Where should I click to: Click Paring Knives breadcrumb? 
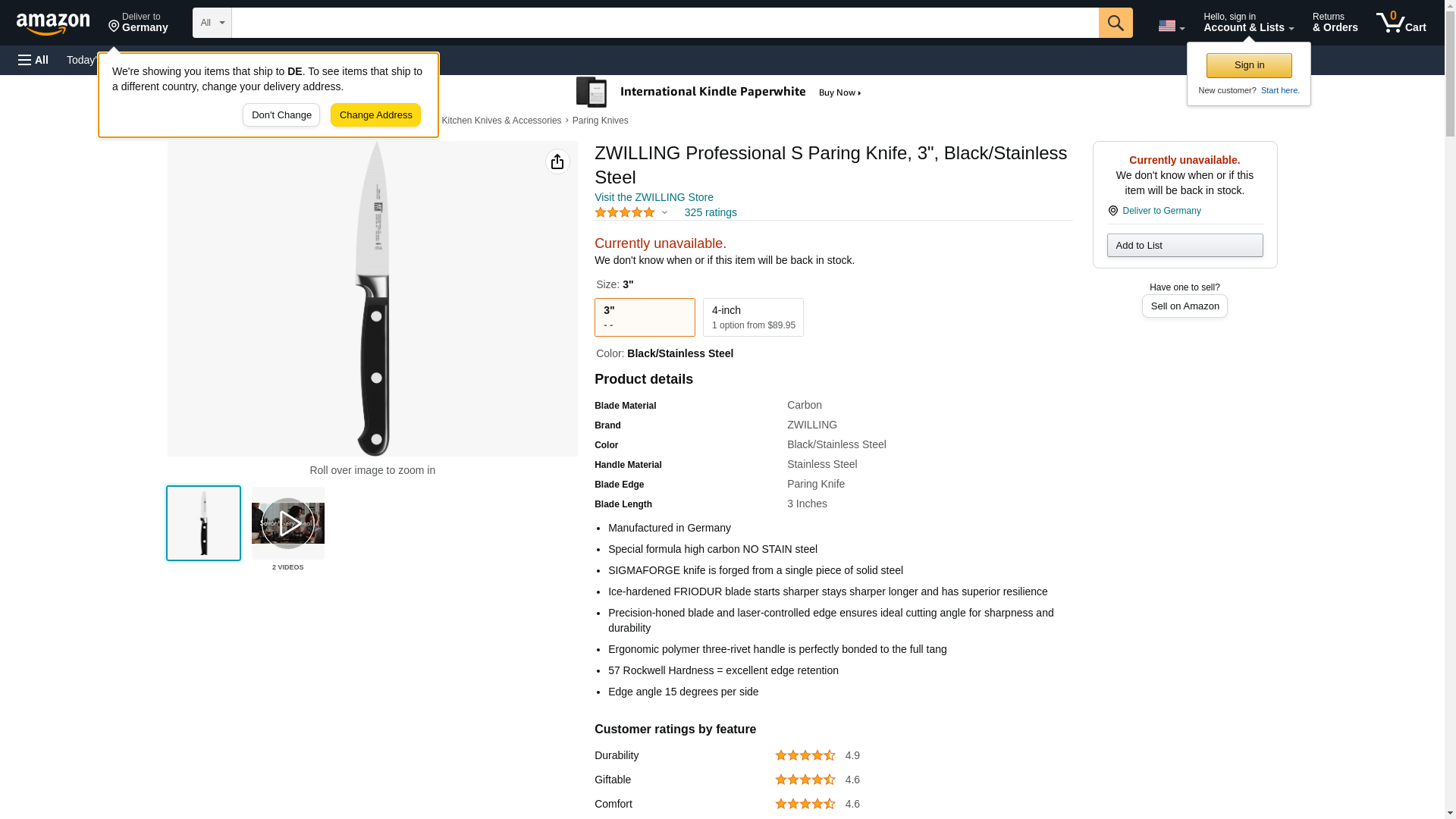click(600, 121)
